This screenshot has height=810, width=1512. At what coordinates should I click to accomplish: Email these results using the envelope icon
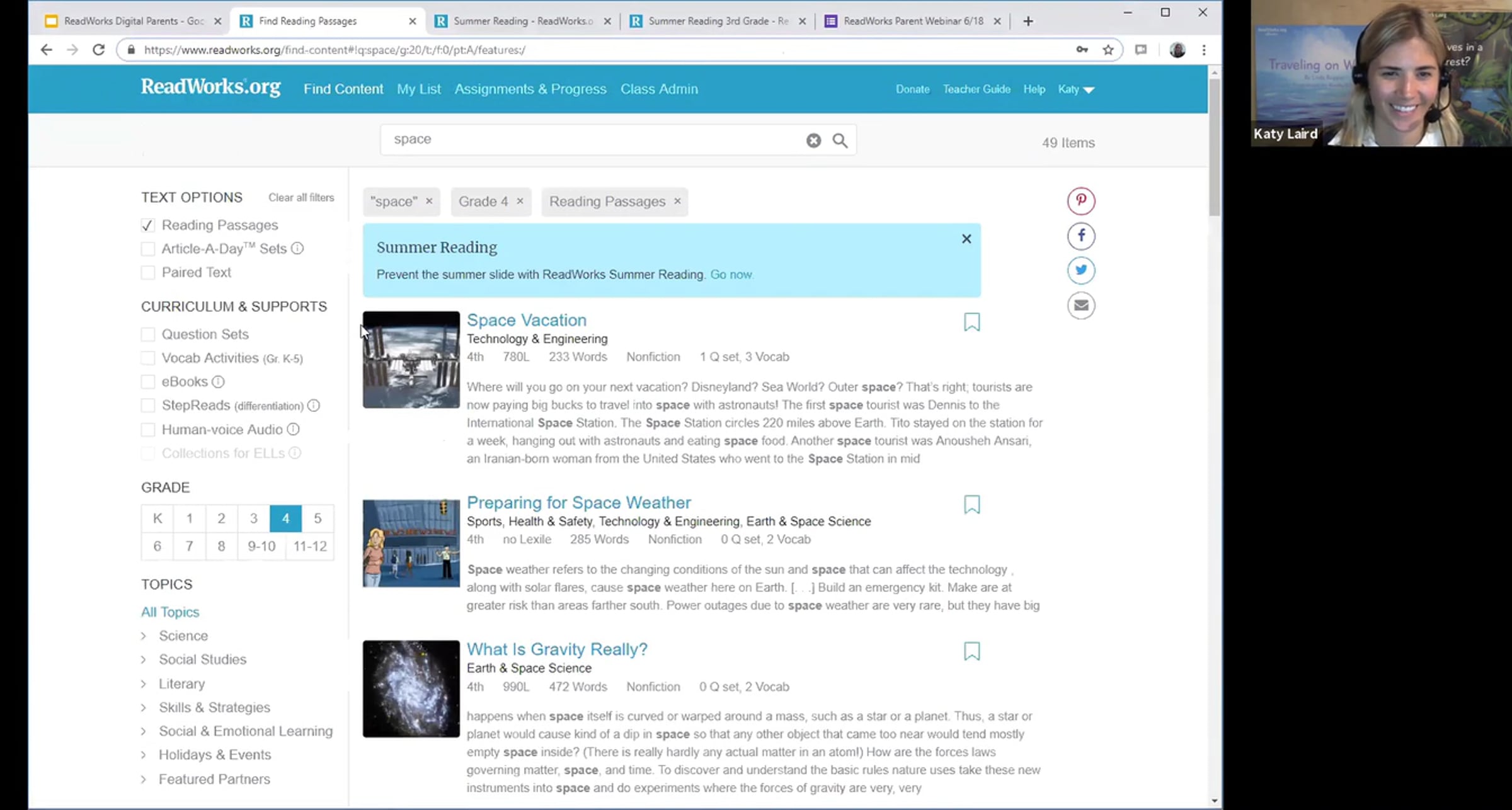pos(1081,305)
